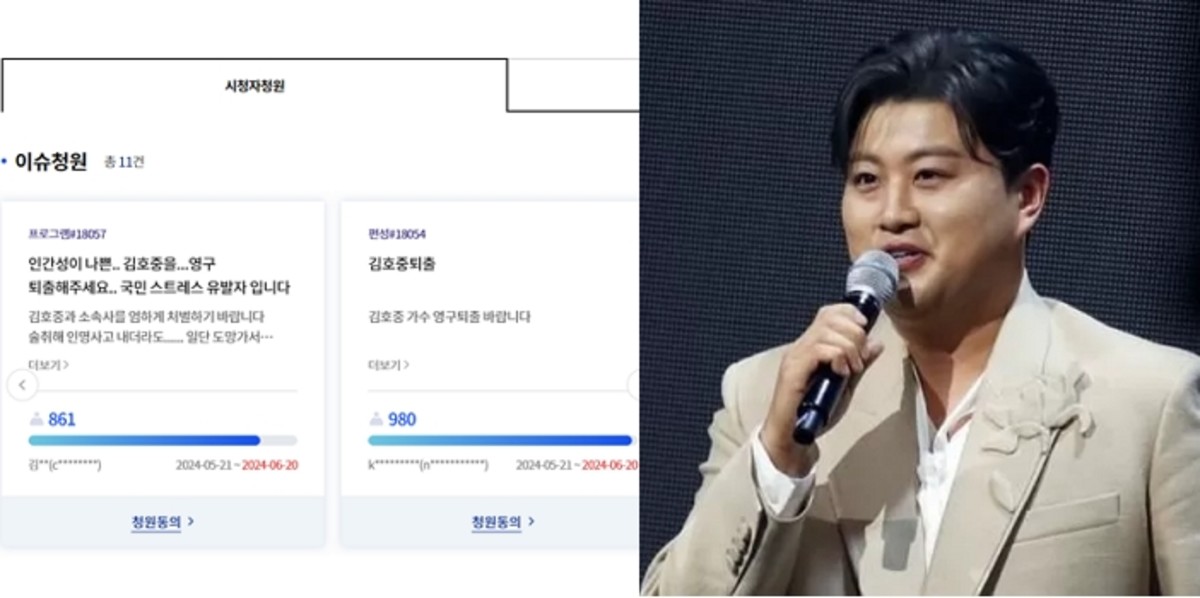Screen dimensions: 1200x598
Task: Open the 인간성이 나쁜.. 김호중을 petition title
Action: [160, 276]
